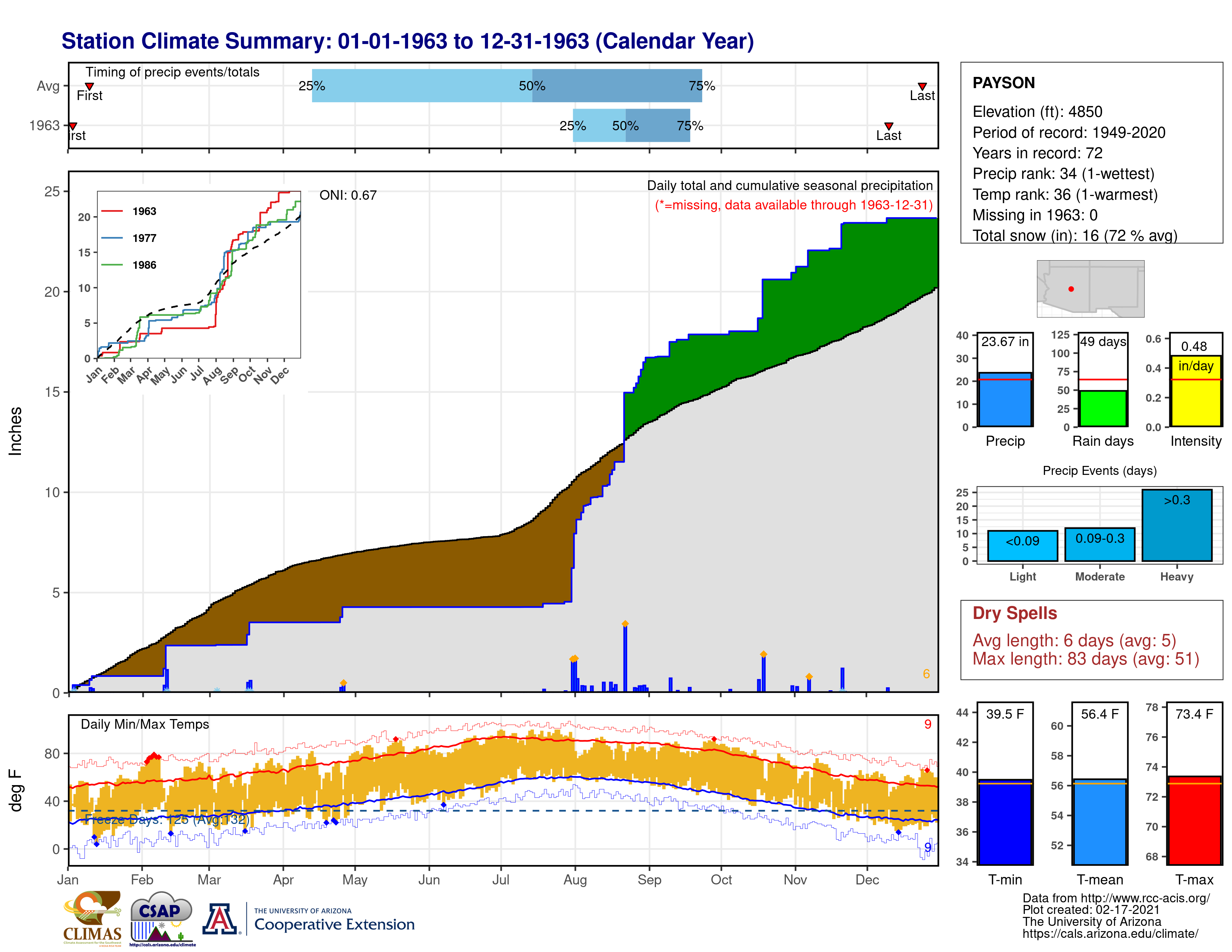Click the light blue T-mean bar
Image resolution: width=1232 pixels, height=952 pixels.
point(1099,822)
